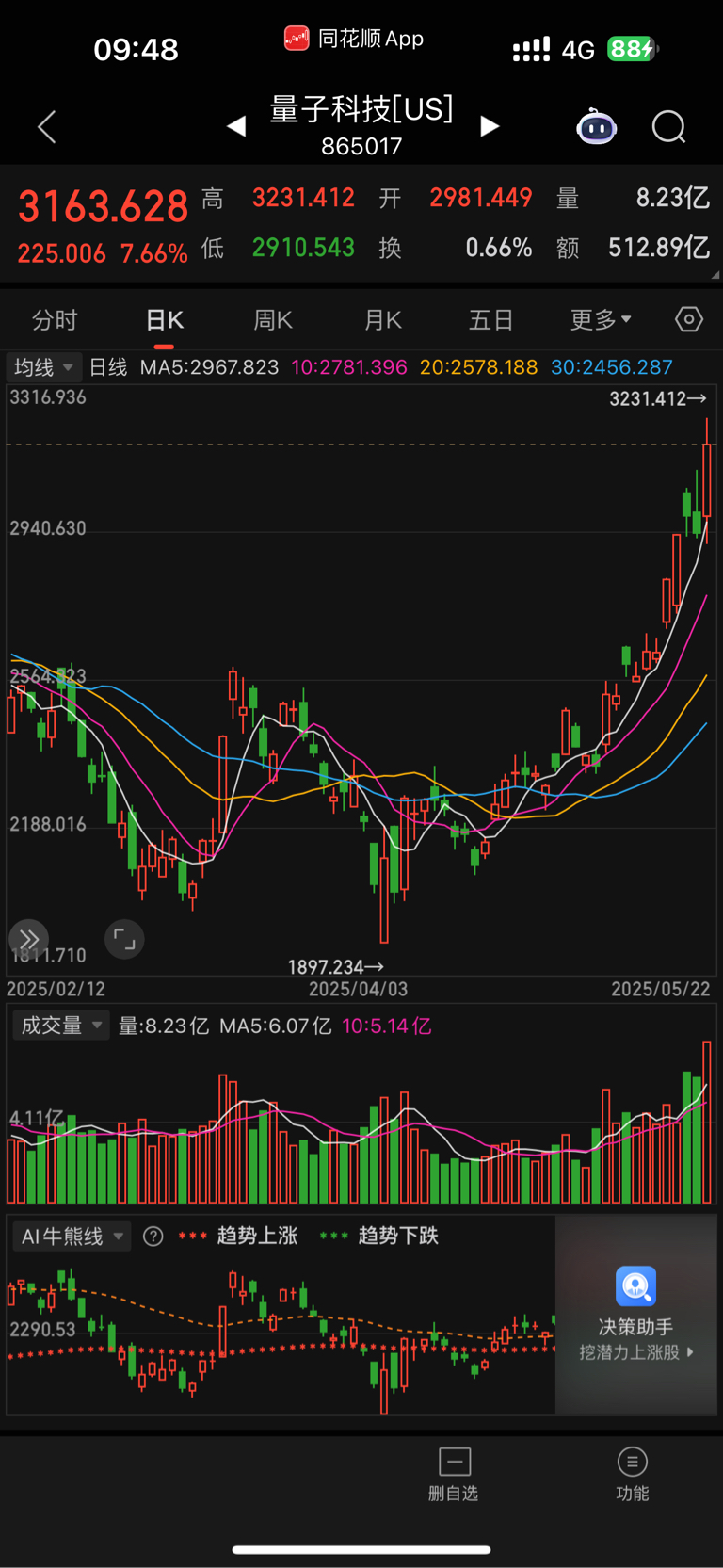Enter fullscreen chart mode

tap(124, 939)
